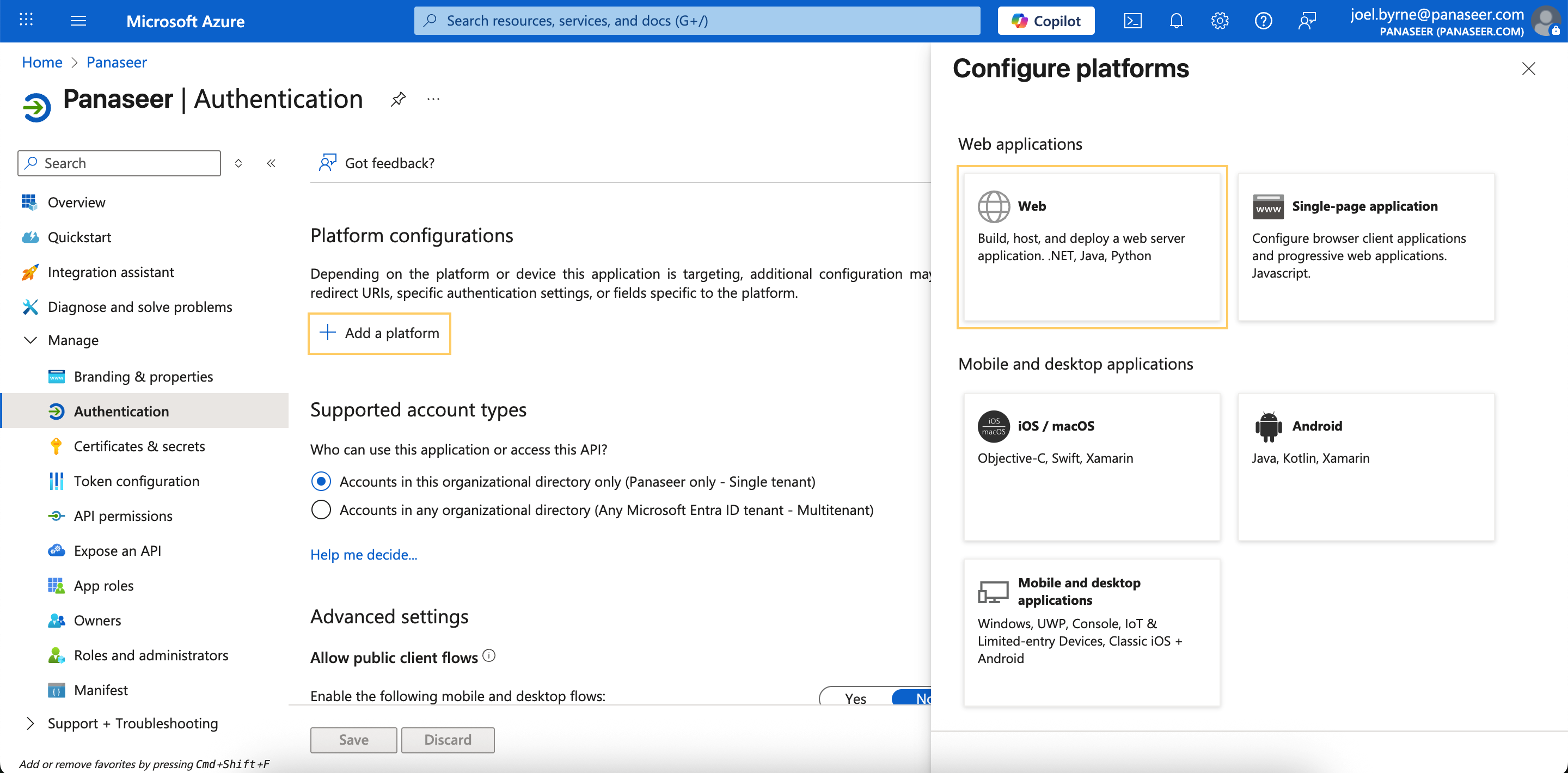Image resolution: width=1568 pixels, height=773 pixels.
Task: Open the top bar feedback icon
Action: click(1306, 21)
